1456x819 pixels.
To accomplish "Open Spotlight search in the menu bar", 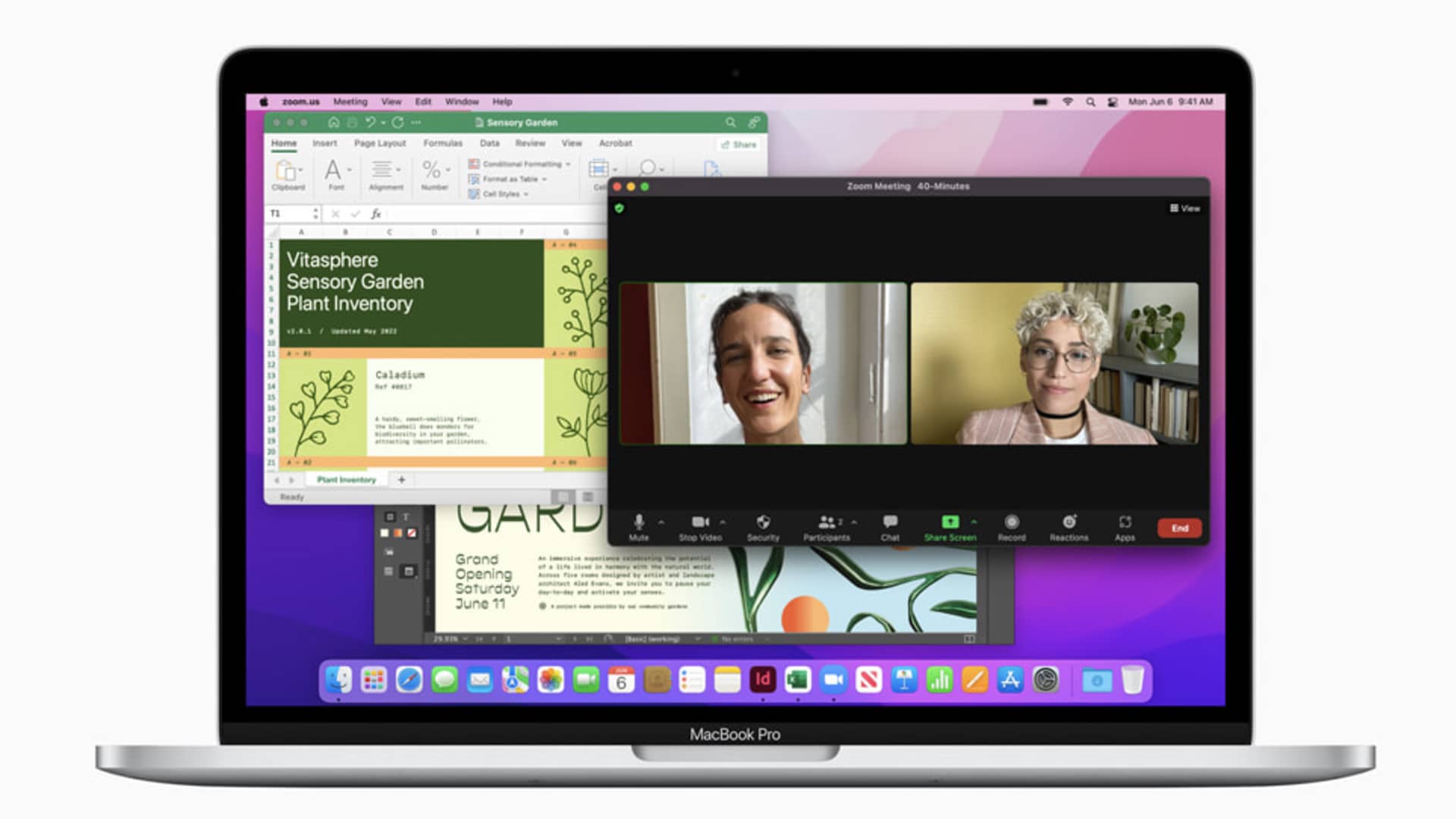I will point(1090,102).
